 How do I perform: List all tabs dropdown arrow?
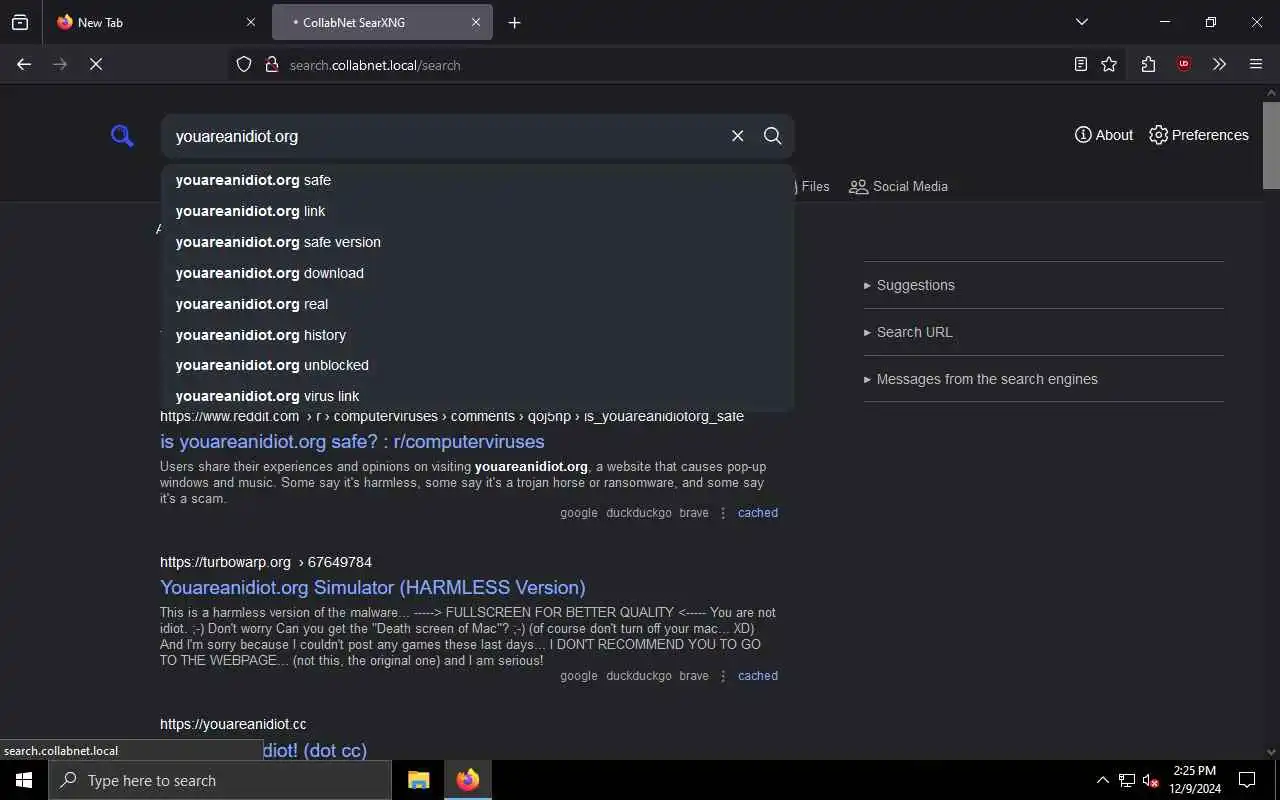(x=1082, y=22)
